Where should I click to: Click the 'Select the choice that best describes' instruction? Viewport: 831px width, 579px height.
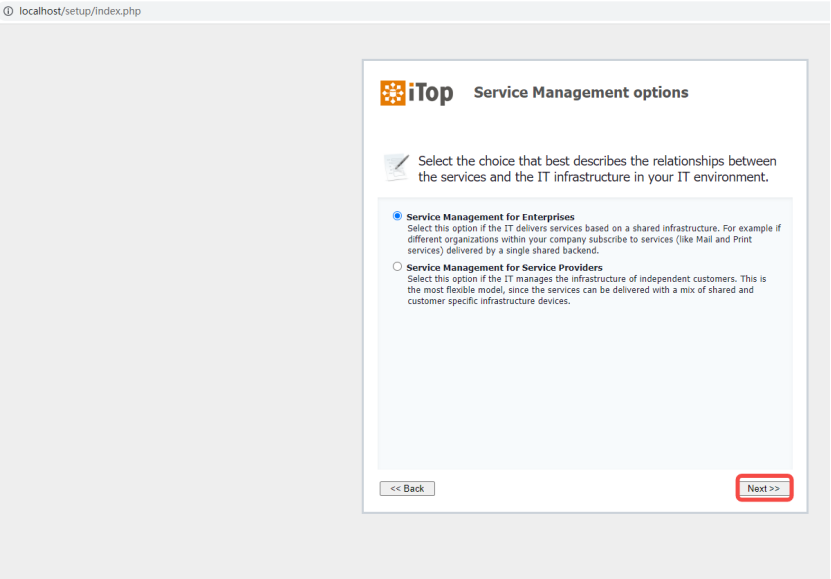(597, 169)
